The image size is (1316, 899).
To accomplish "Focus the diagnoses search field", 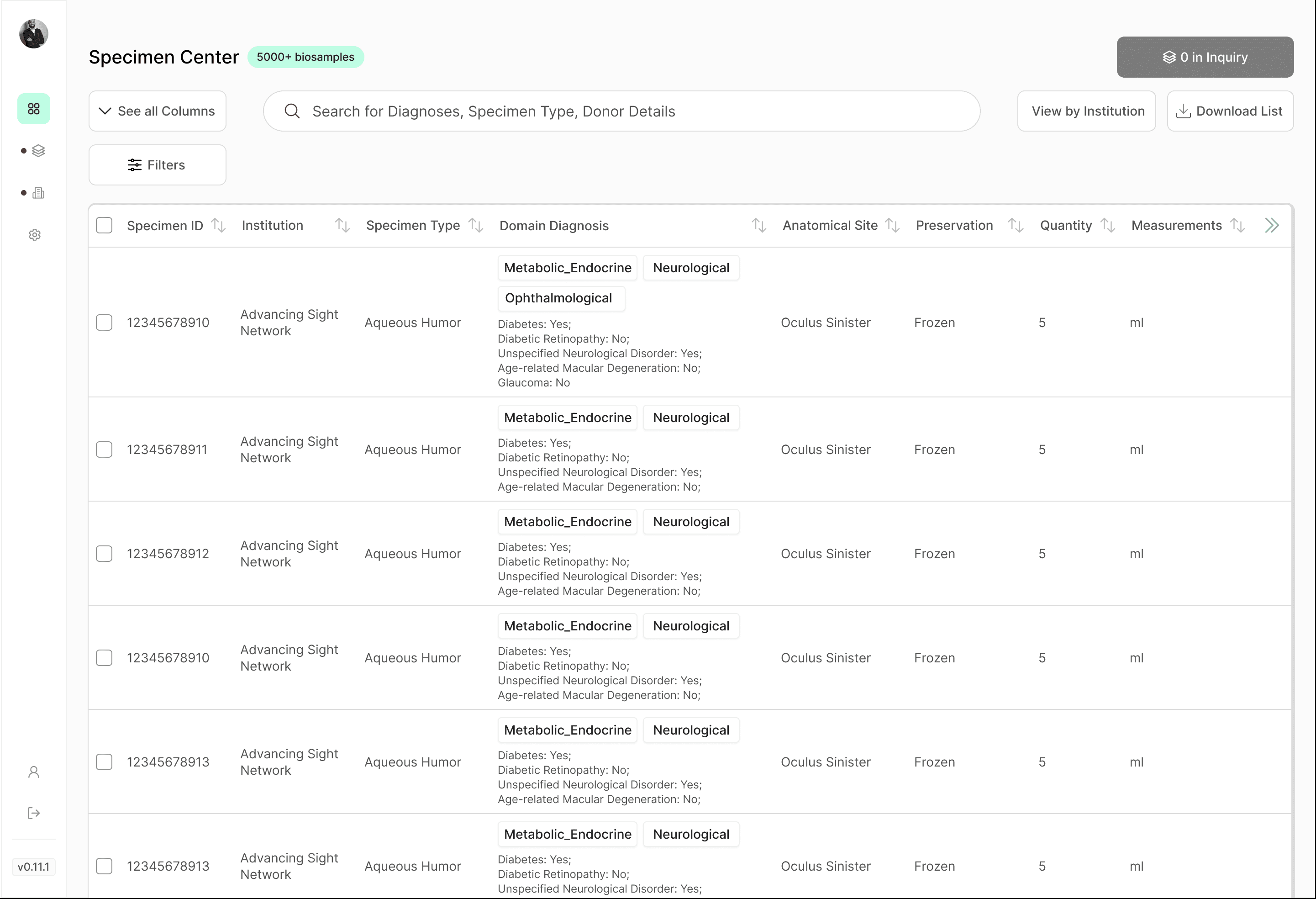I will click(x=622, y=111).
